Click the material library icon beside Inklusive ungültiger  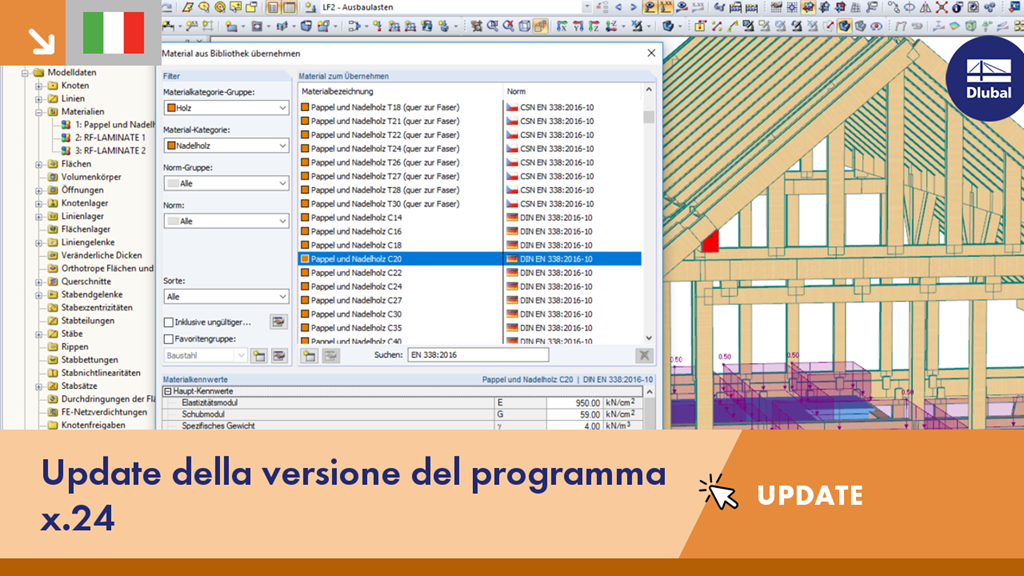279,322
